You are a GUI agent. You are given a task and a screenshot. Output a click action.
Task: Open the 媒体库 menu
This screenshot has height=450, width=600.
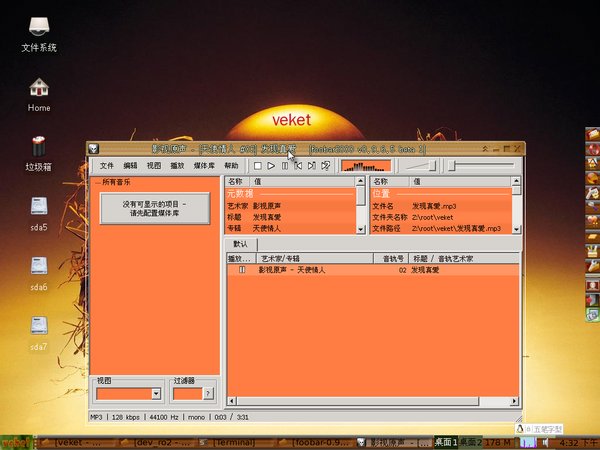tap(203, 165)
